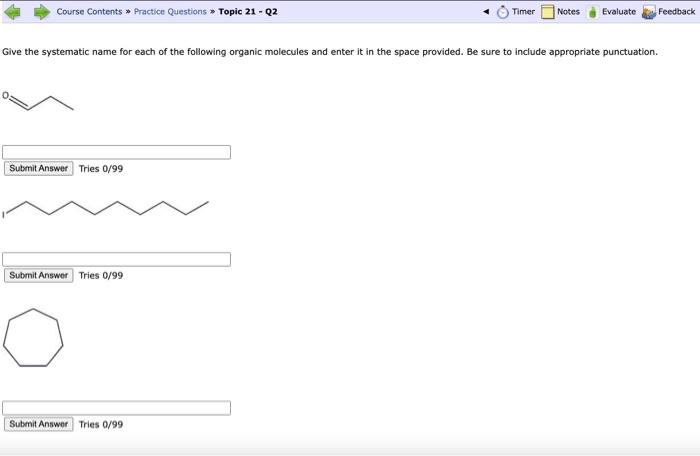The height and width of the screenshot is (456, 700).
Task: Click the question instruction text
Action: coord(330,52)
